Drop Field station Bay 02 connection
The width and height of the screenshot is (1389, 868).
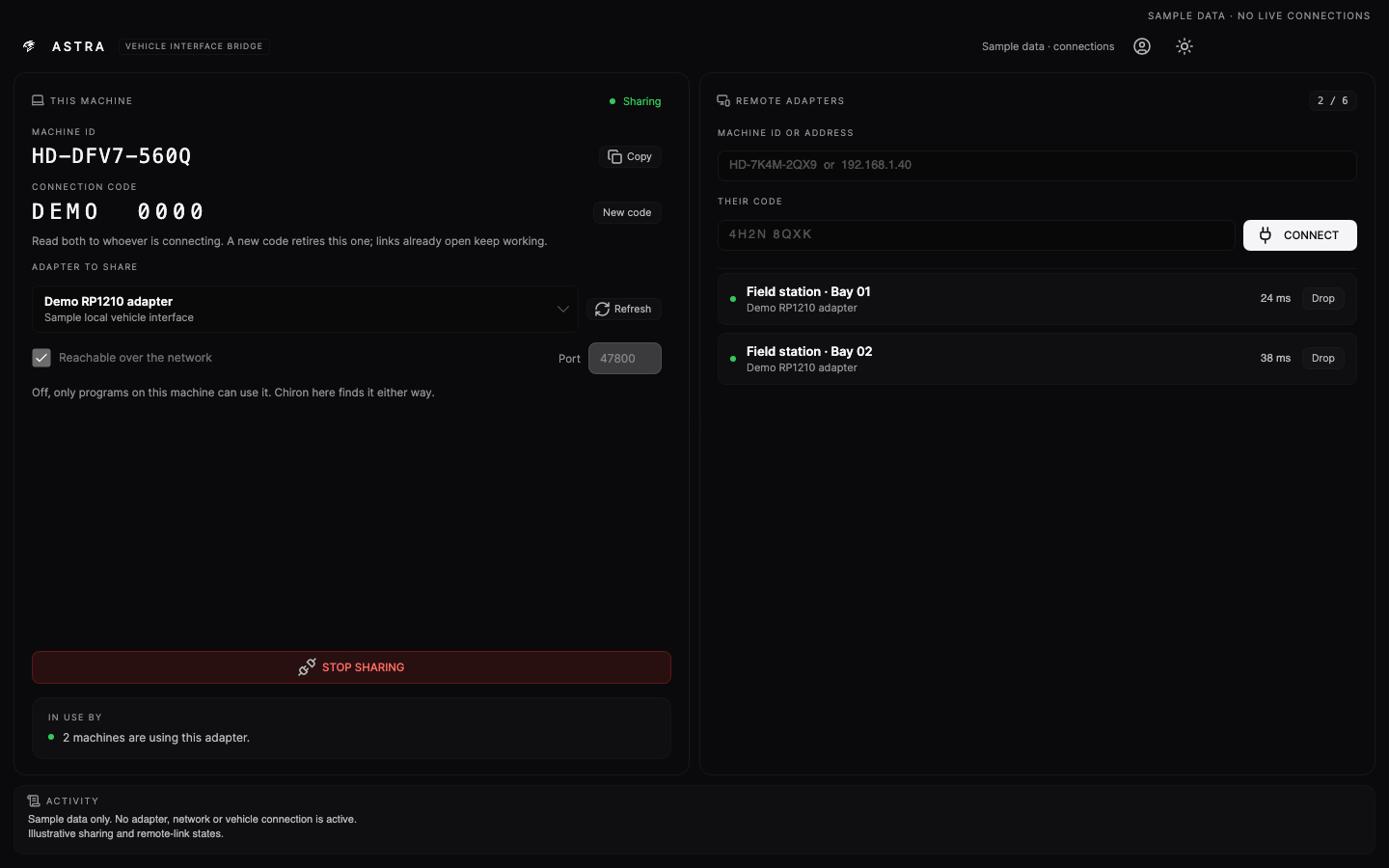[1323, 359]
